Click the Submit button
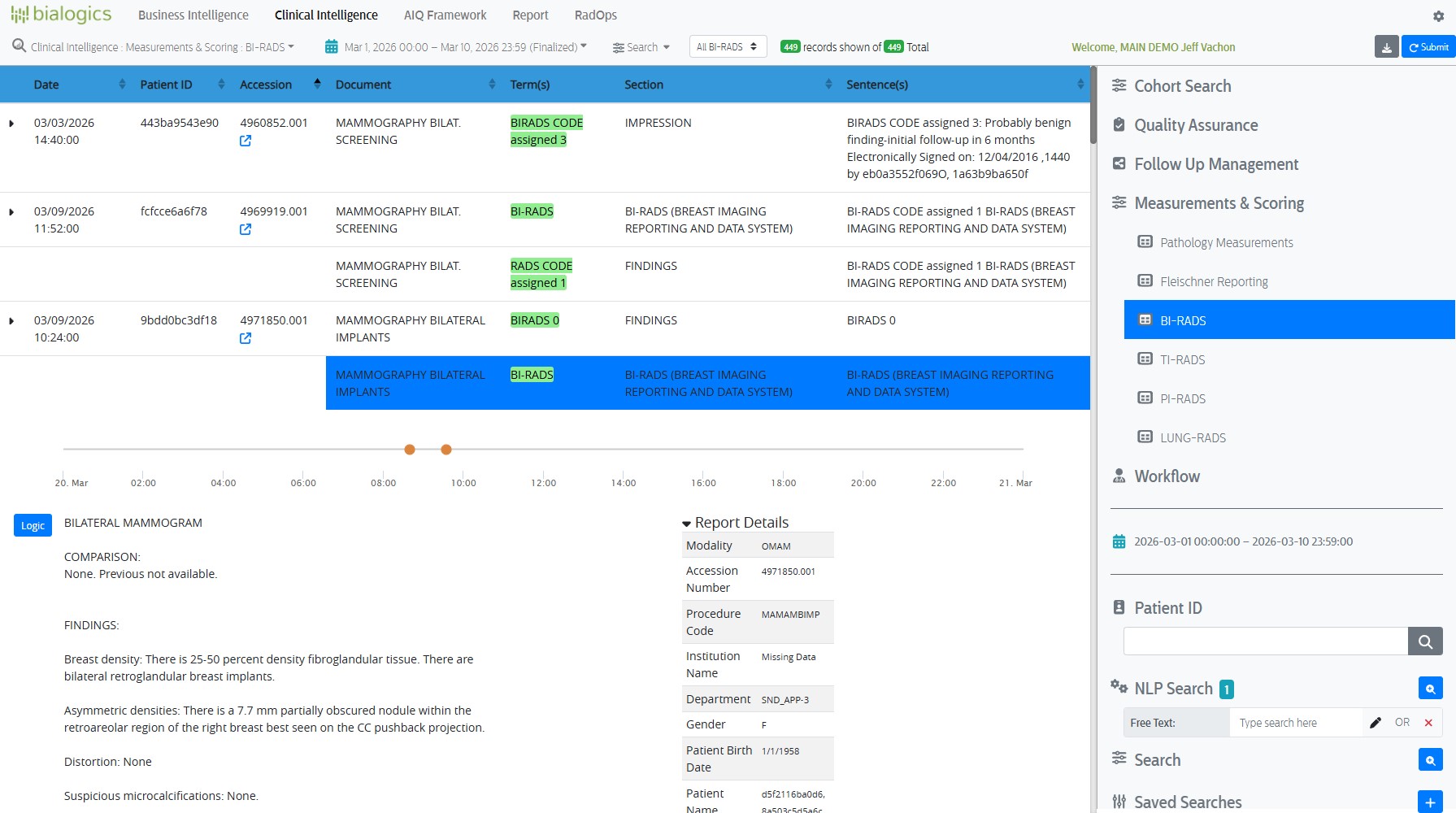The image size is (1456, 813). (1428, 46)
